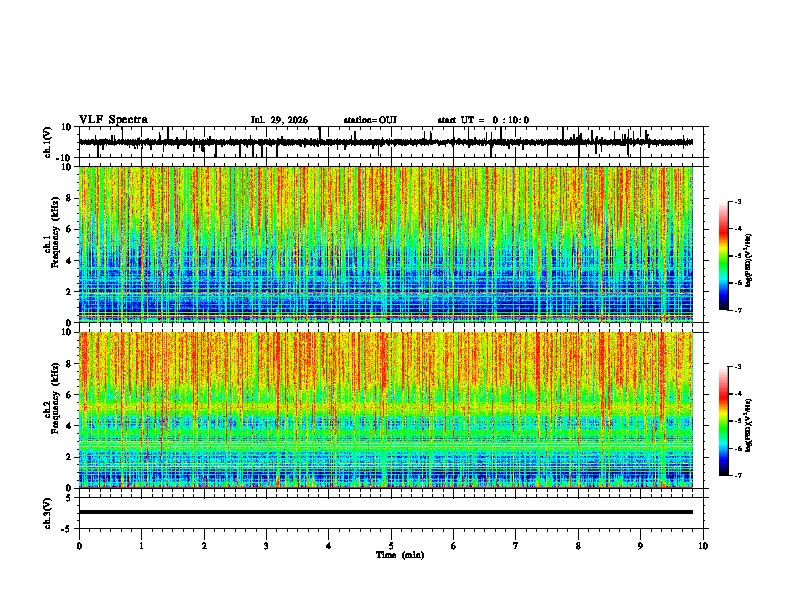Click the "-5" tick of ch.3(V) axis
This screenshot has height=612, width=792.
click(67, 529)
